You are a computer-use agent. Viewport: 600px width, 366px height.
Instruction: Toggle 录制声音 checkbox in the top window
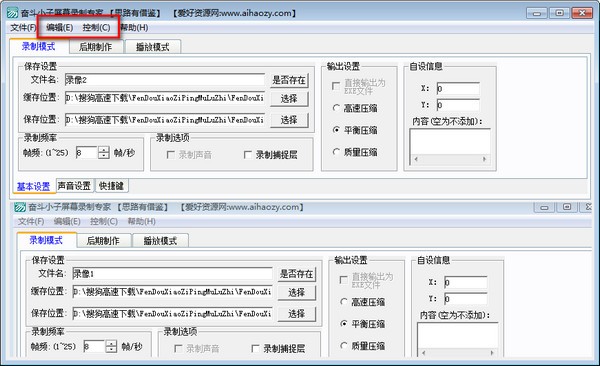point(171,155)
